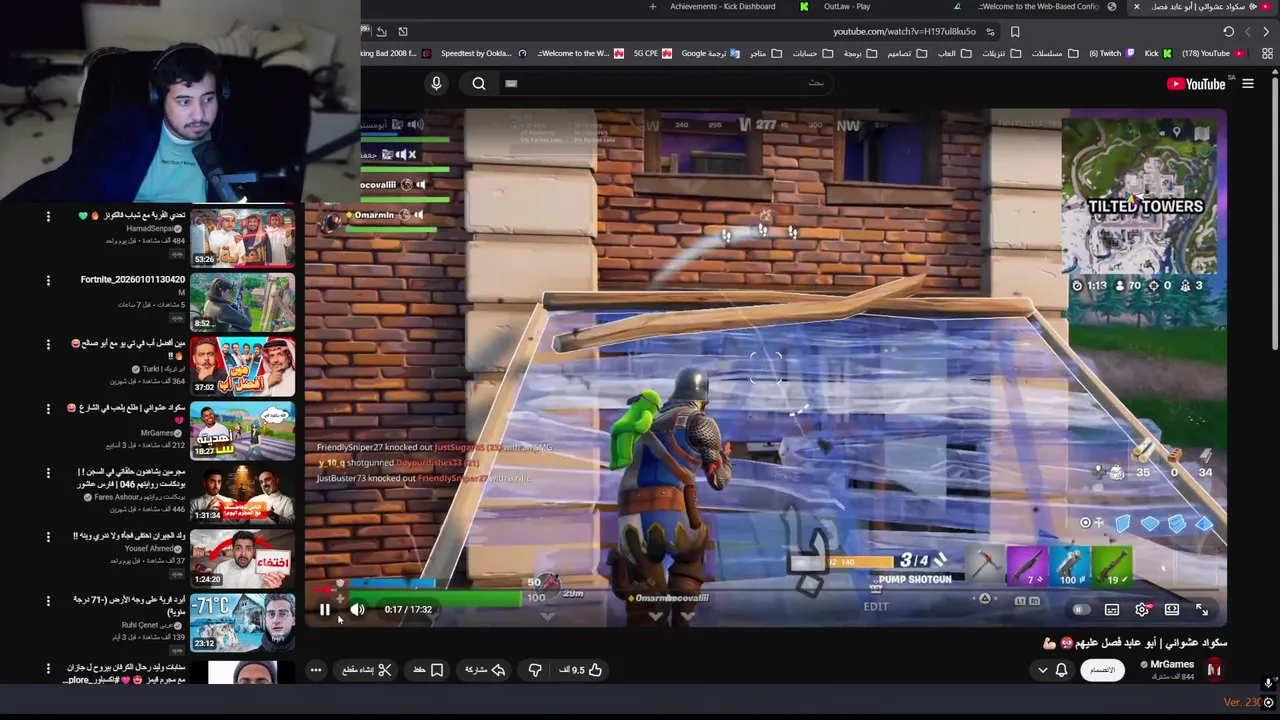Open more actions three-dot menu under the video
This screenshot has width=1280, height=720.
316,670
